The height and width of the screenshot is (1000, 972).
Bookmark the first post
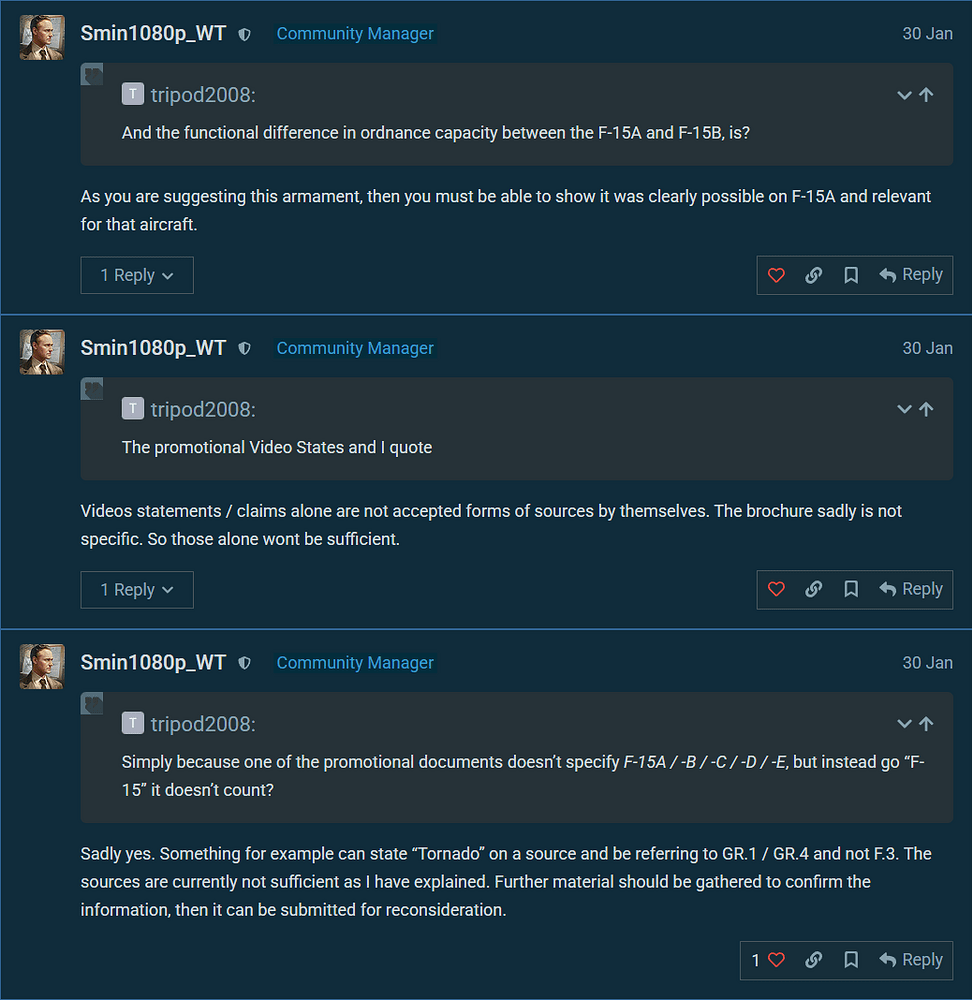[x=851, y=275]
